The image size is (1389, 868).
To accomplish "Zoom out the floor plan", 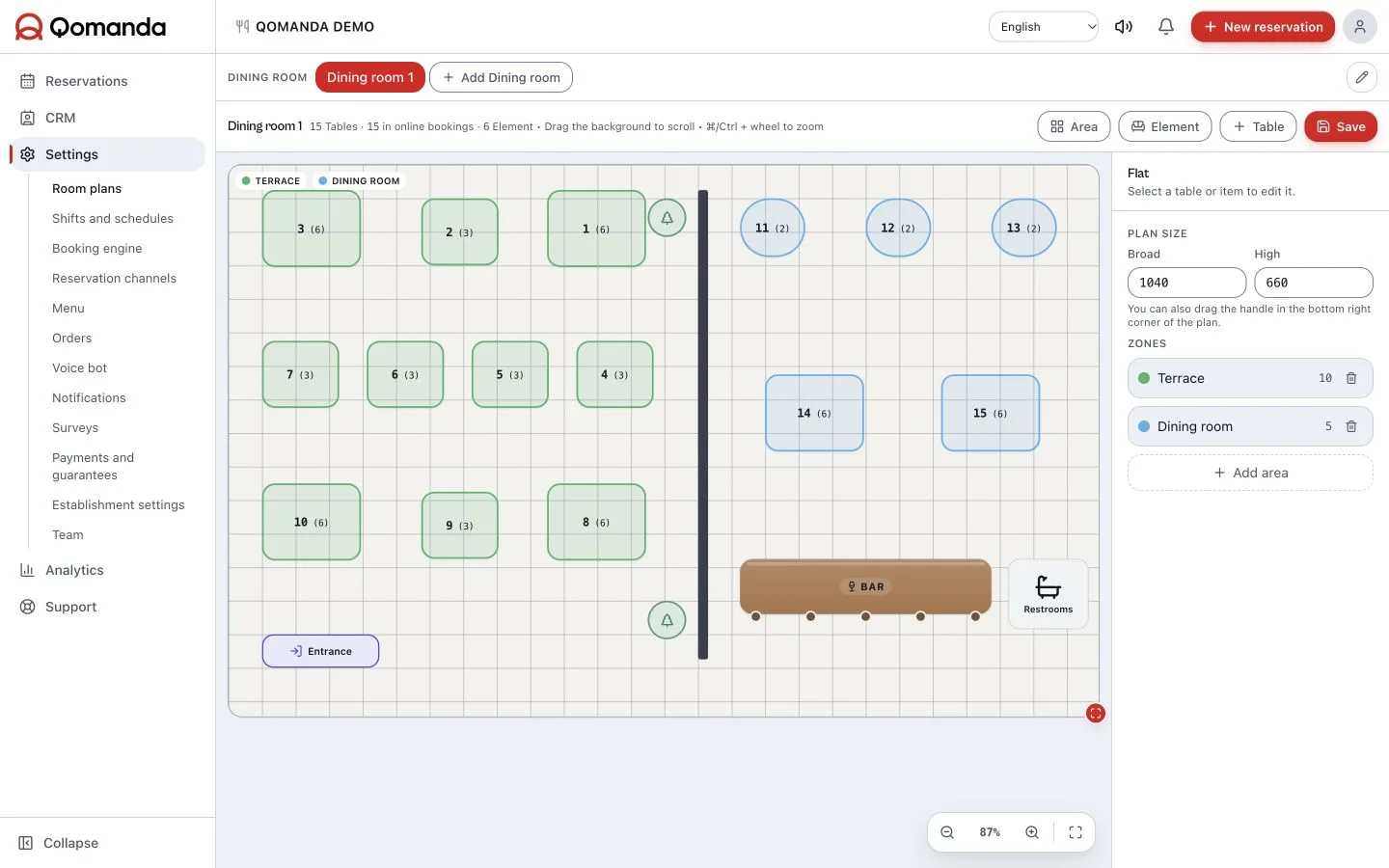I will click(947, 832).
